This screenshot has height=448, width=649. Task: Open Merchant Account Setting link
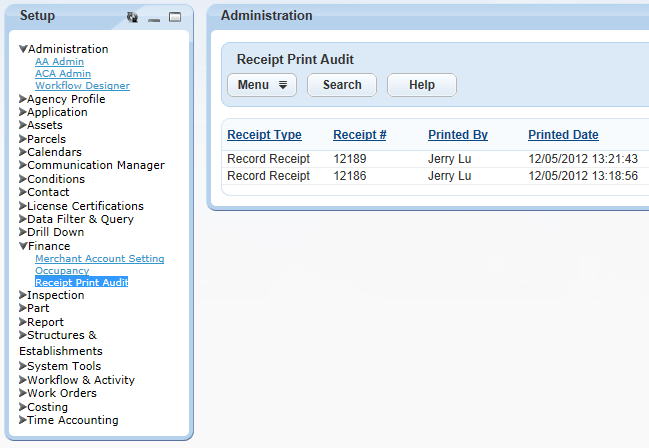[x=99, y=259]
